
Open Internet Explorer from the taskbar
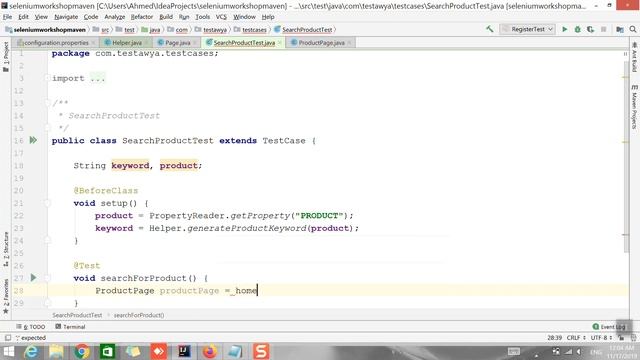point(31,351)
